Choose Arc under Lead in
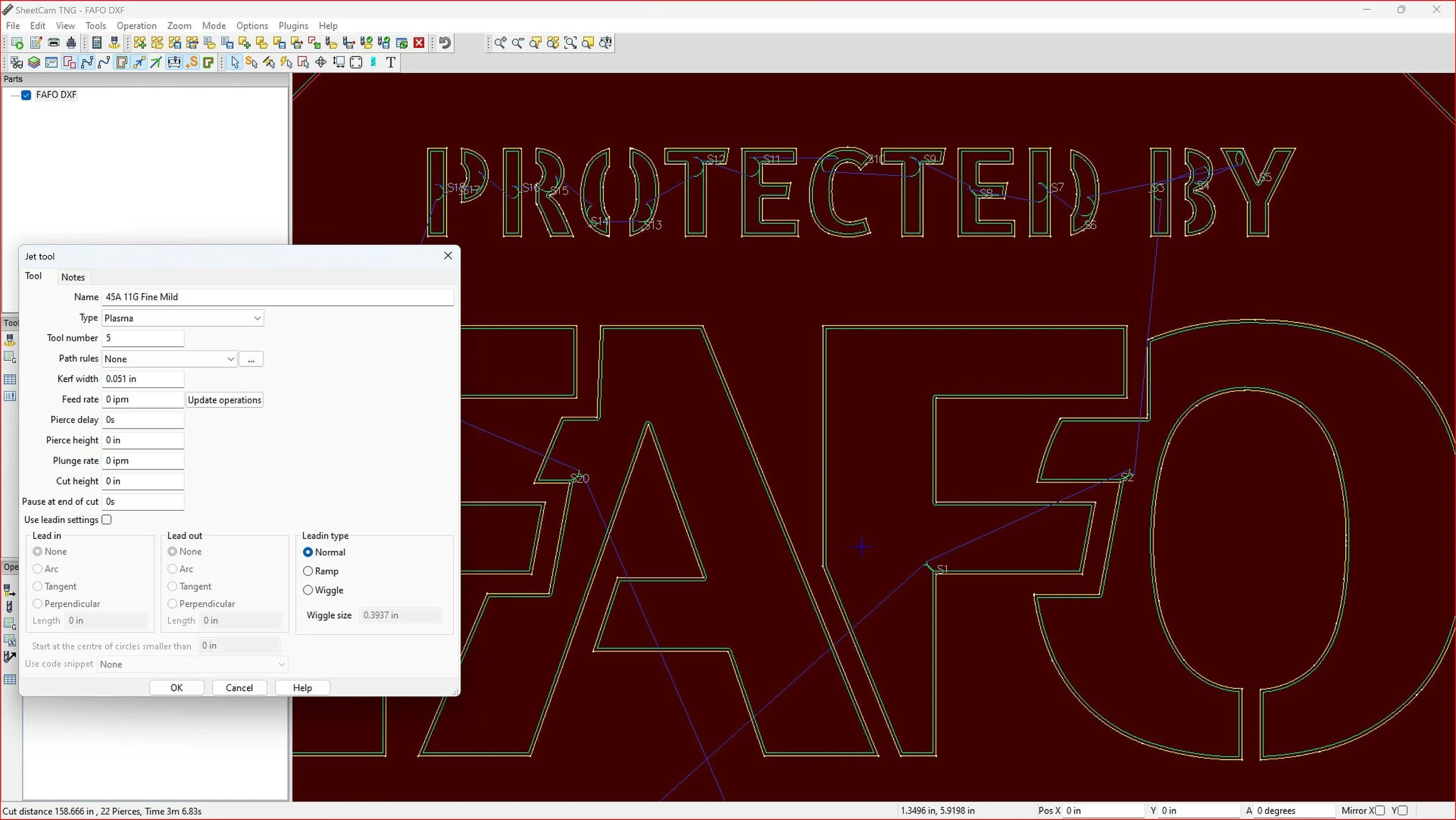Viewport: 1456px width, 820px height. pos(38,569)
